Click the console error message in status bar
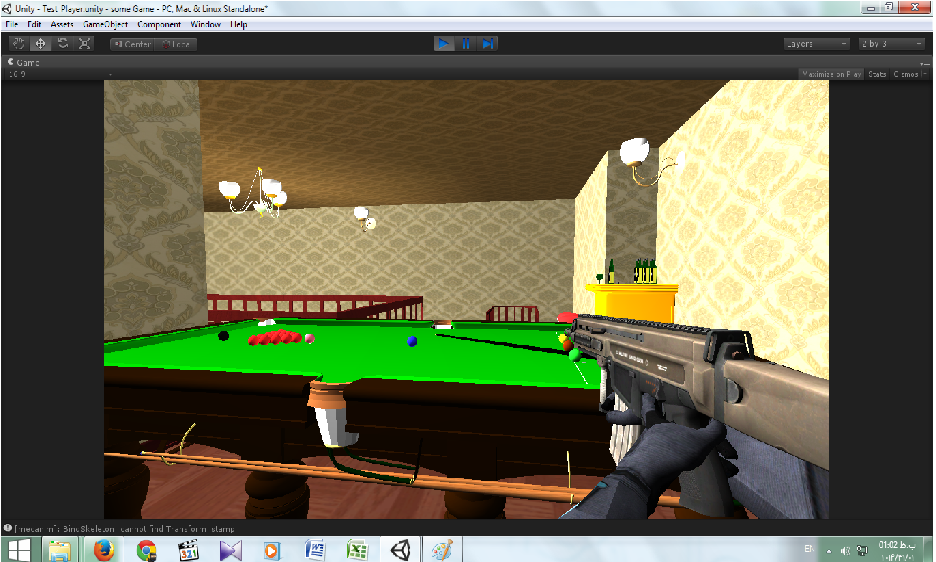936x562 pixels. [x=120, y=527]
